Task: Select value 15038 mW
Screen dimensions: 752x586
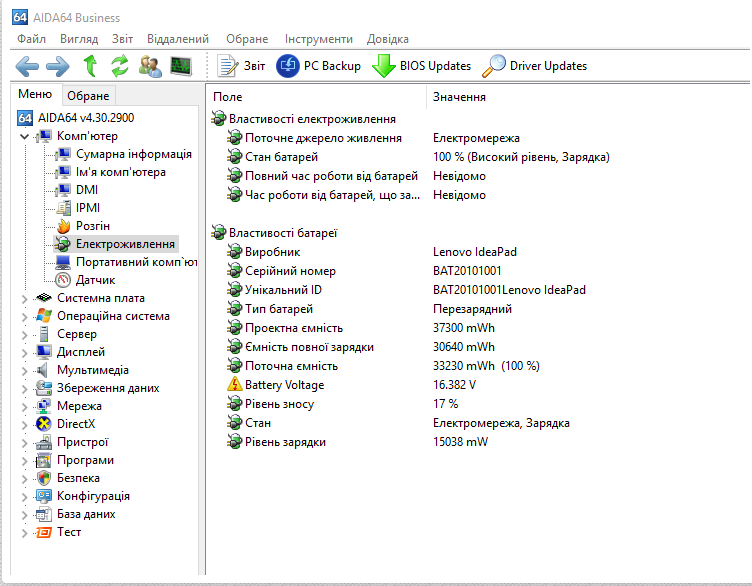Action: [460, 442]
